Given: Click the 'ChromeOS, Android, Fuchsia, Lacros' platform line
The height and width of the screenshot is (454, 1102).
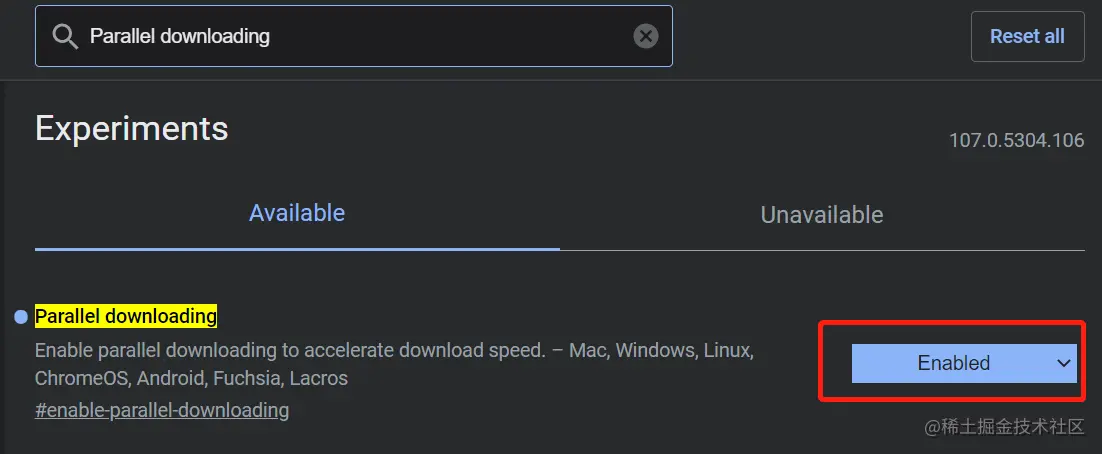Looking at the screenshot, I should point(191,379).
